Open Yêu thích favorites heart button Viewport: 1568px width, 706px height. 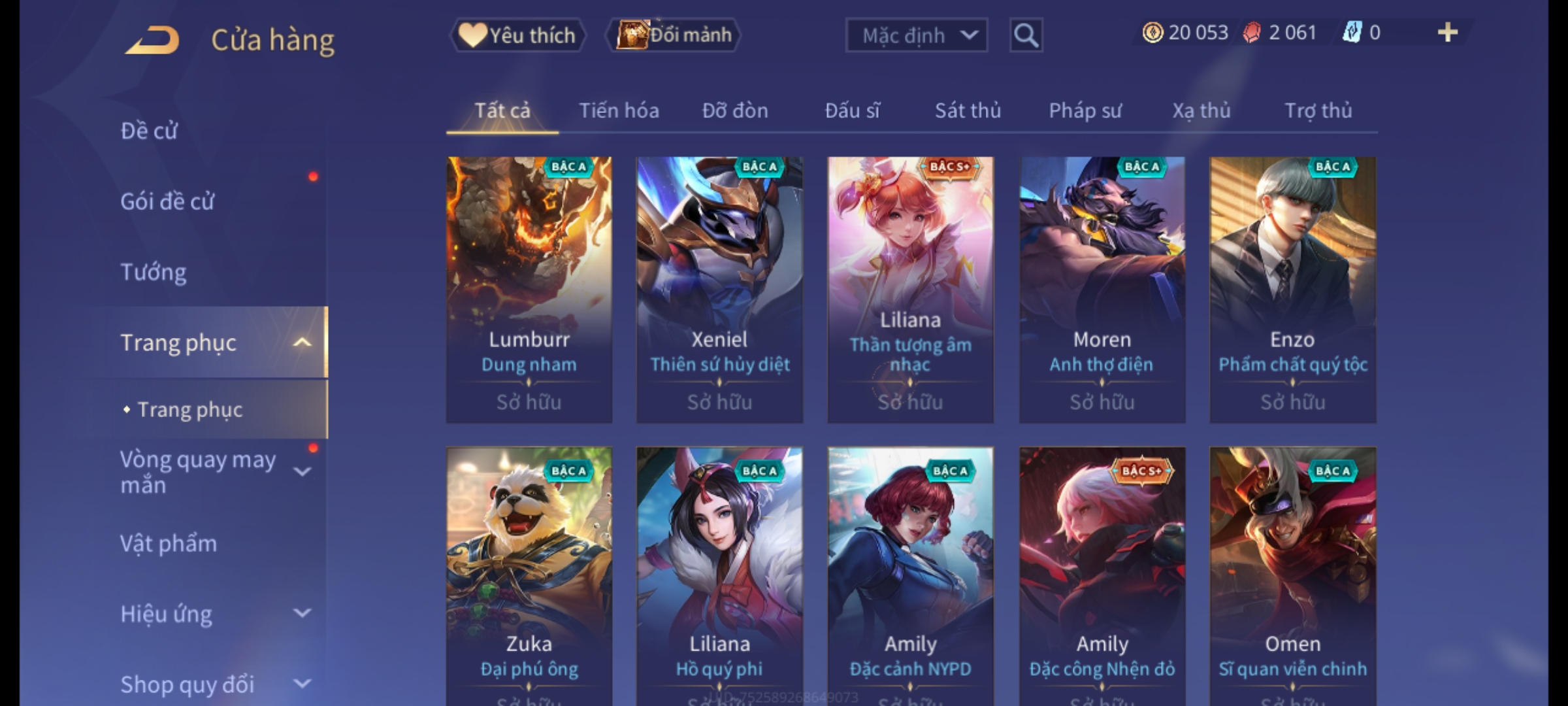click(x=518, y=35)
